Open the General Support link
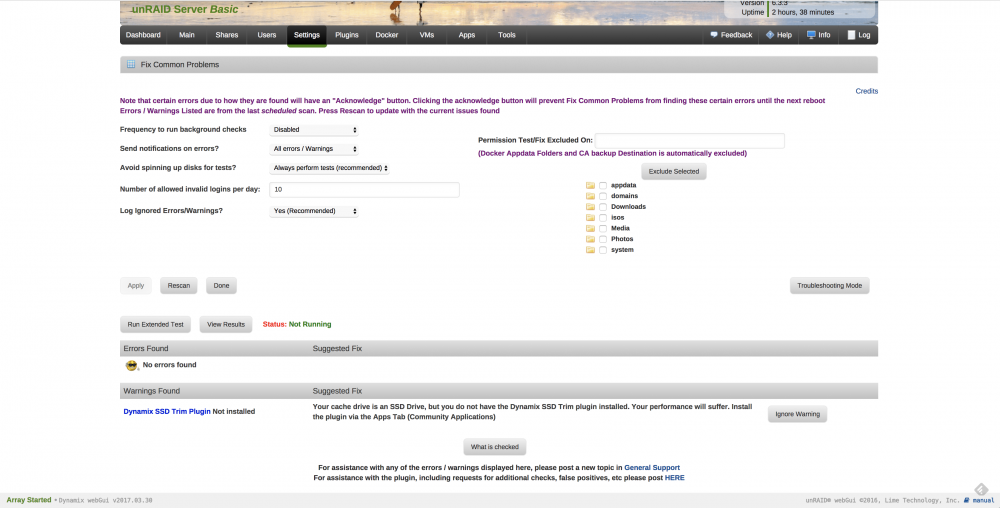Viewport: 1000px width, 508px height. click(x=652, y=468)
